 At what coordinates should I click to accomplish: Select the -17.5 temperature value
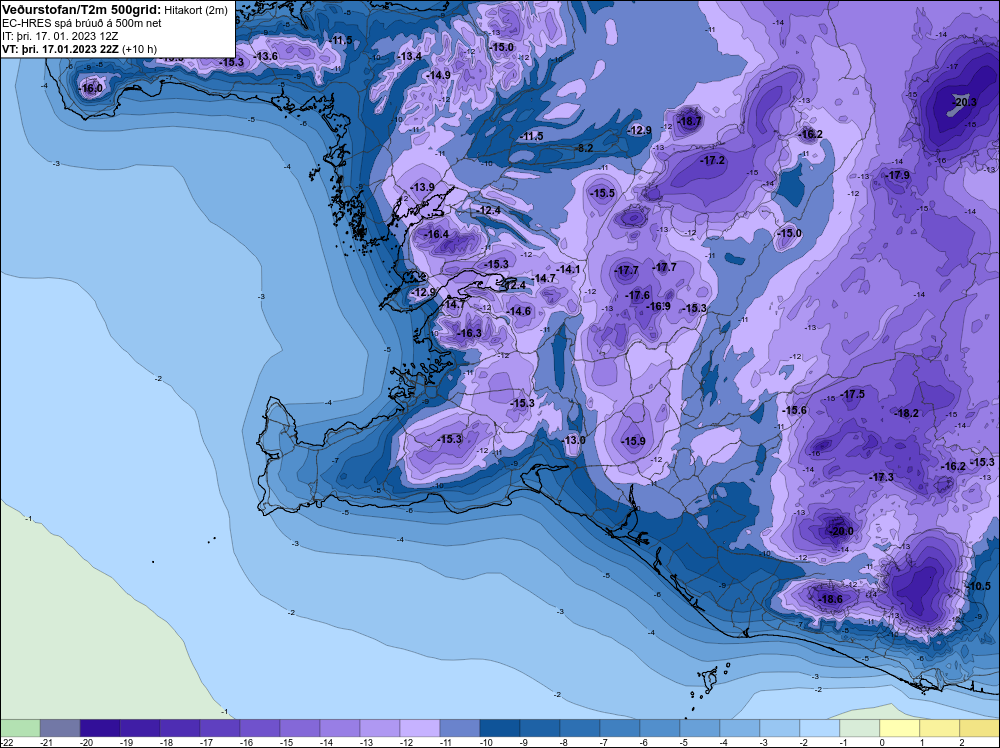click(x=853, y=394)
